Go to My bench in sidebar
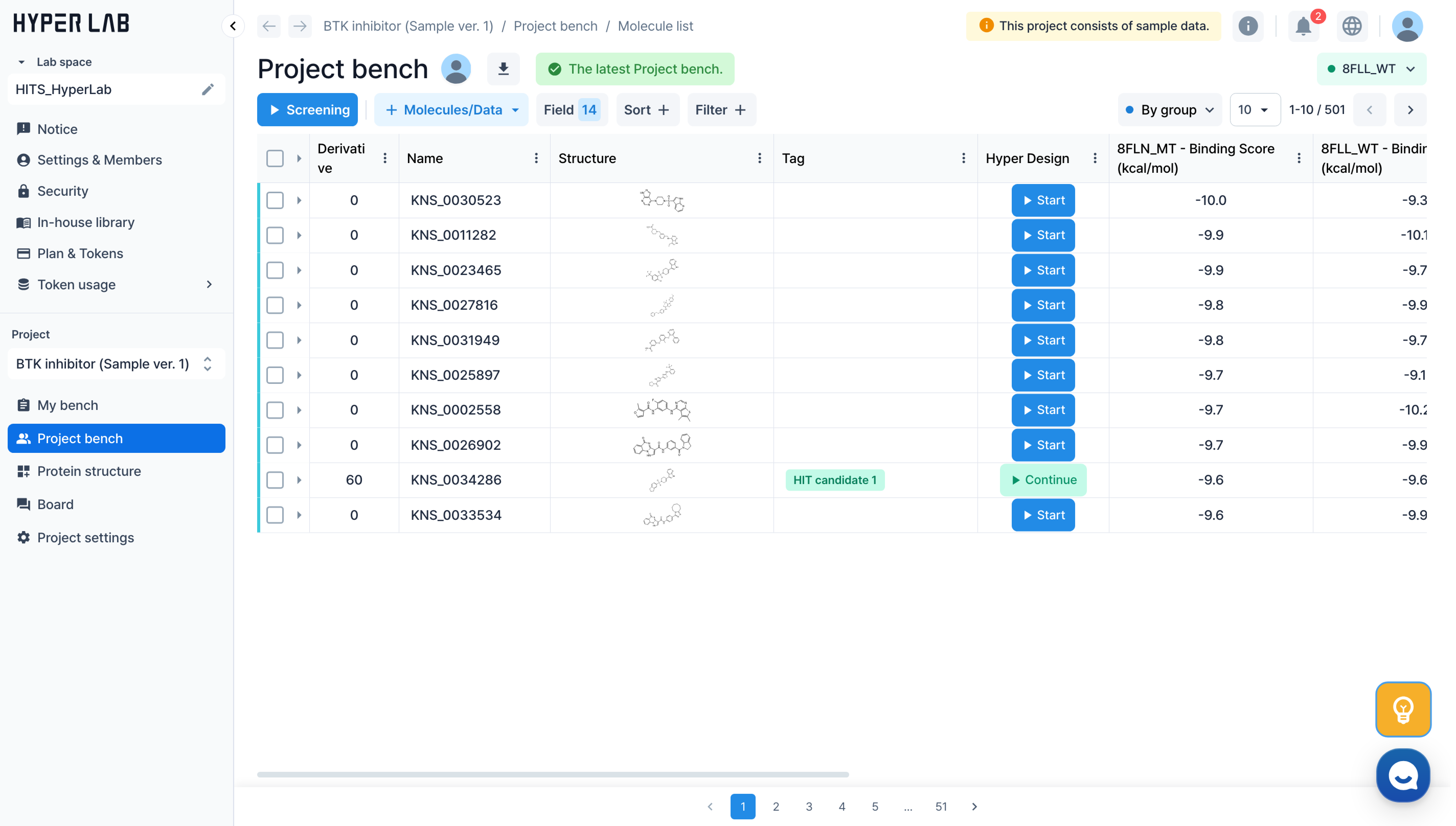1456x826 pixels. pos(67,405)
